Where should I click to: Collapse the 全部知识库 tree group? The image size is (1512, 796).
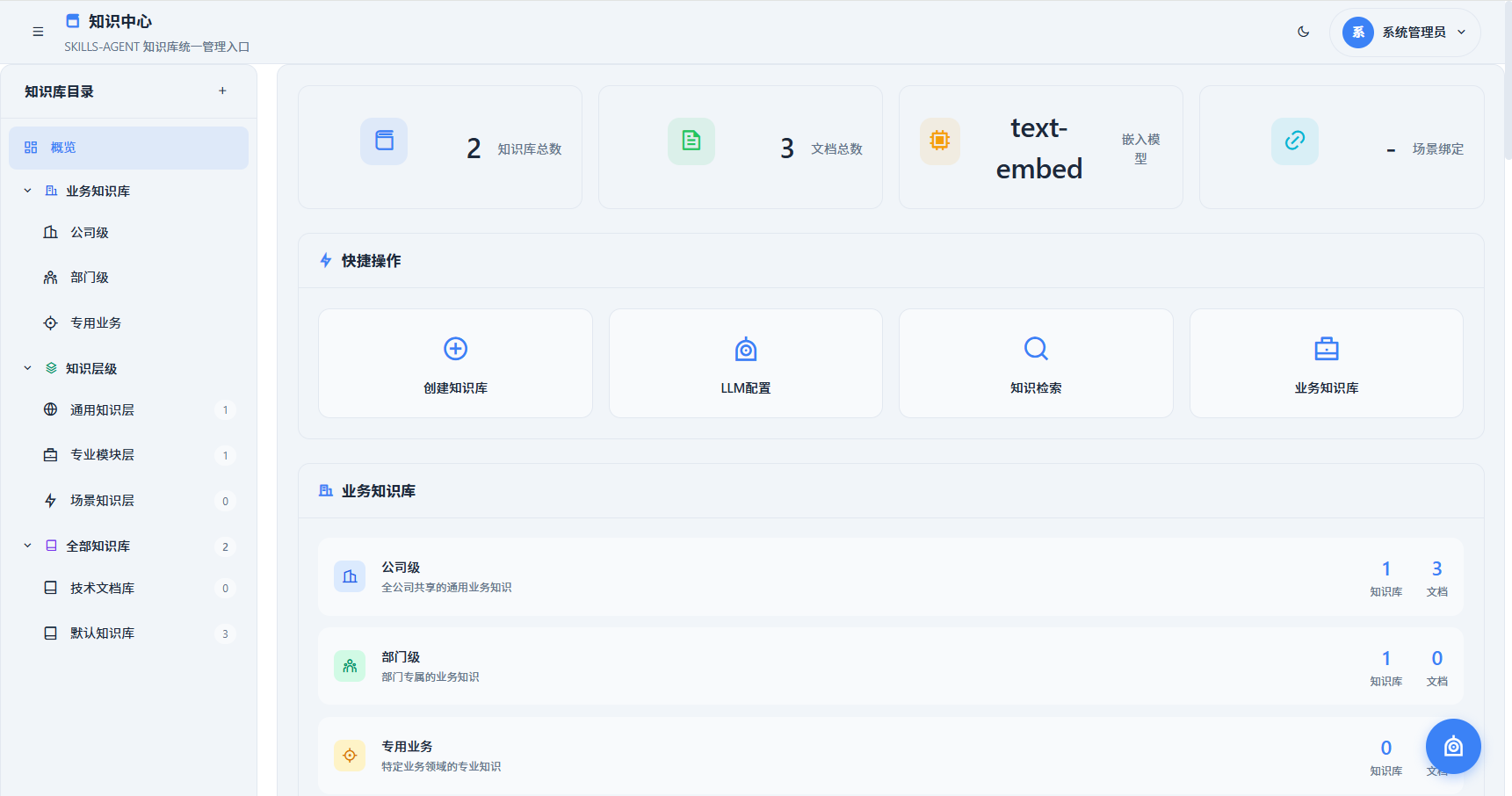[x=27, y=546]
